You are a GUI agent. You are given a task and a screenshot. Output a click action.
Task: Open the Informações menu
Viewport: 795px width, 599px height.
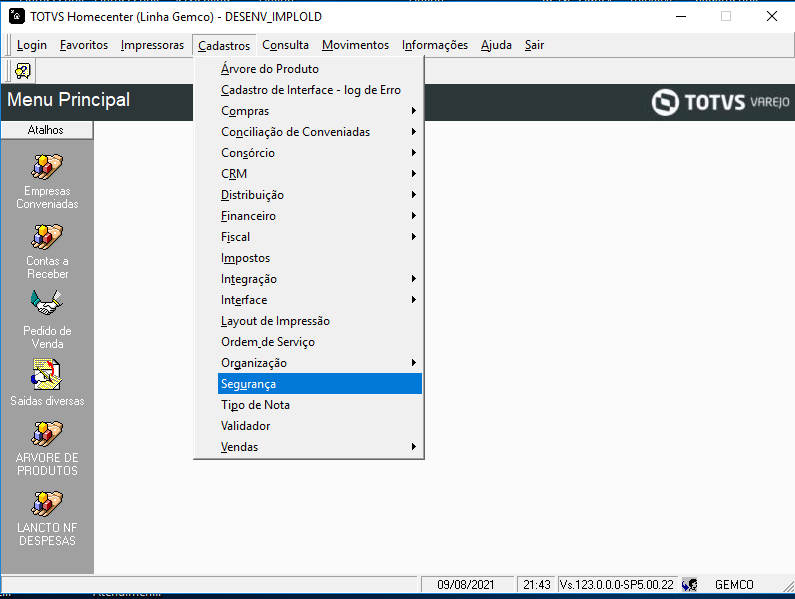pyautogui.click(x=435, y=45)
